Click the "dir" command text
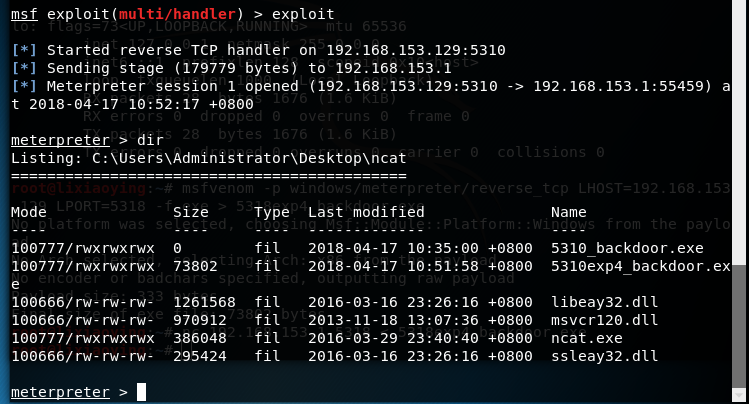749x404 pixels. tap(150, 140)
